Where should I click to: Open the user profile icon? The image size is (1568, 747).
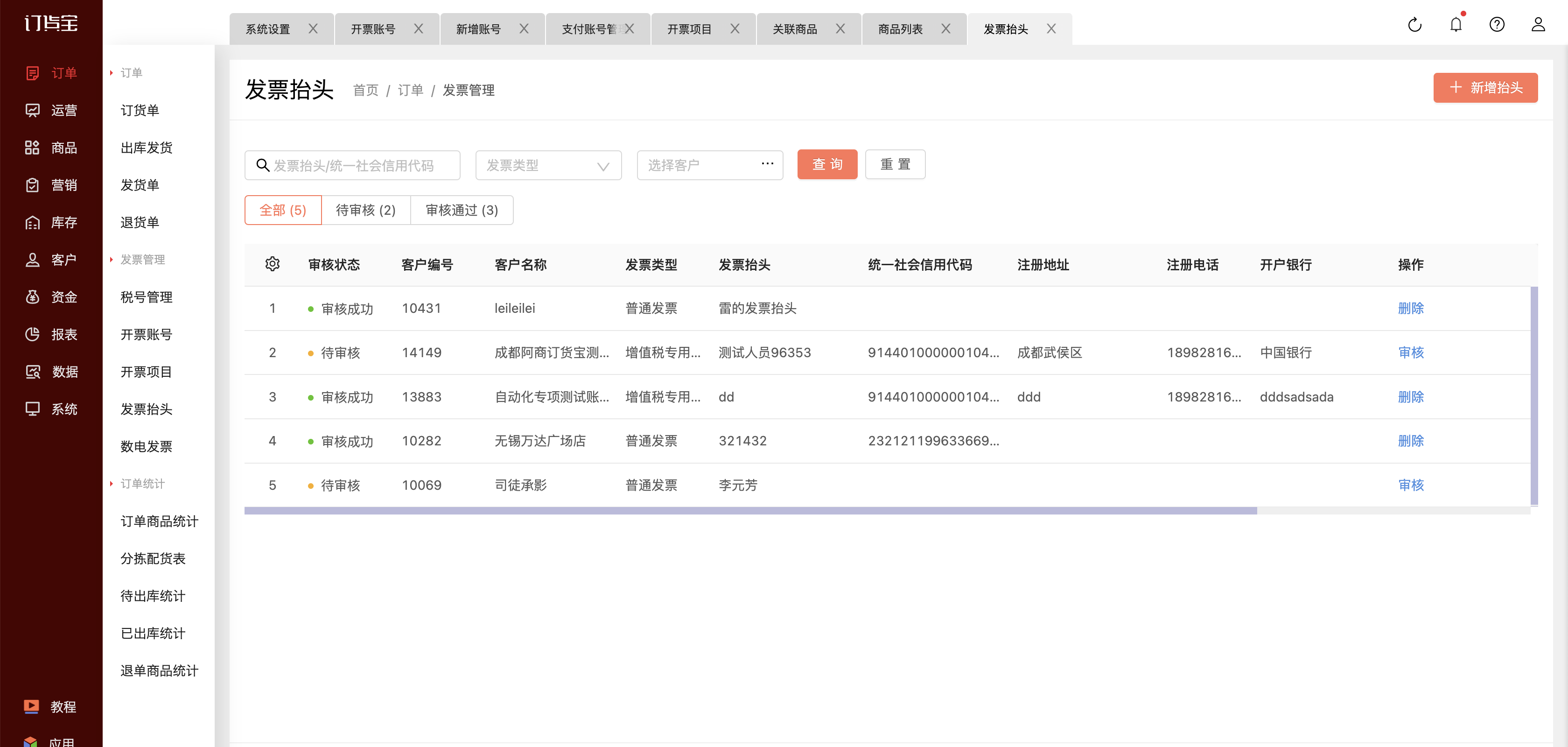pyautogui.click(x=1538, y=24)
